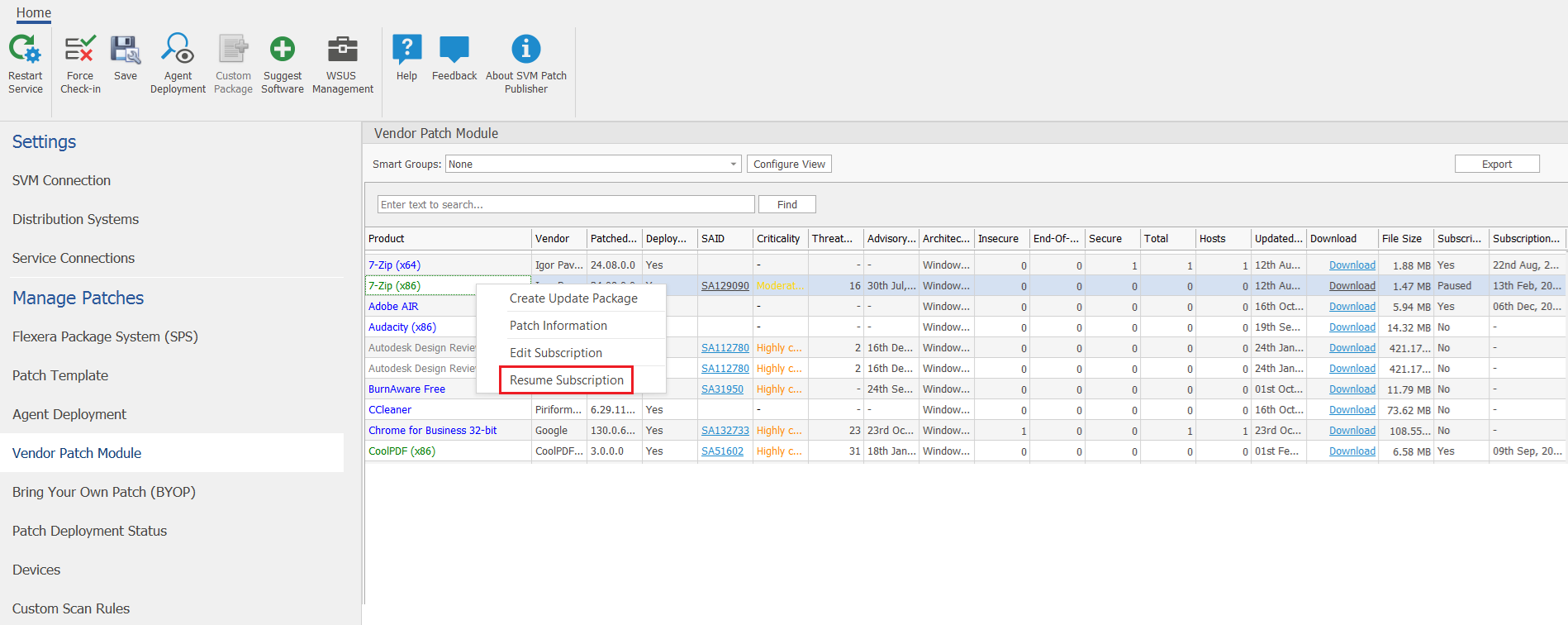This screenshot has height=625, width=1568.
Task: Click About SVM Patch Publisher icon
Action: 525,50
